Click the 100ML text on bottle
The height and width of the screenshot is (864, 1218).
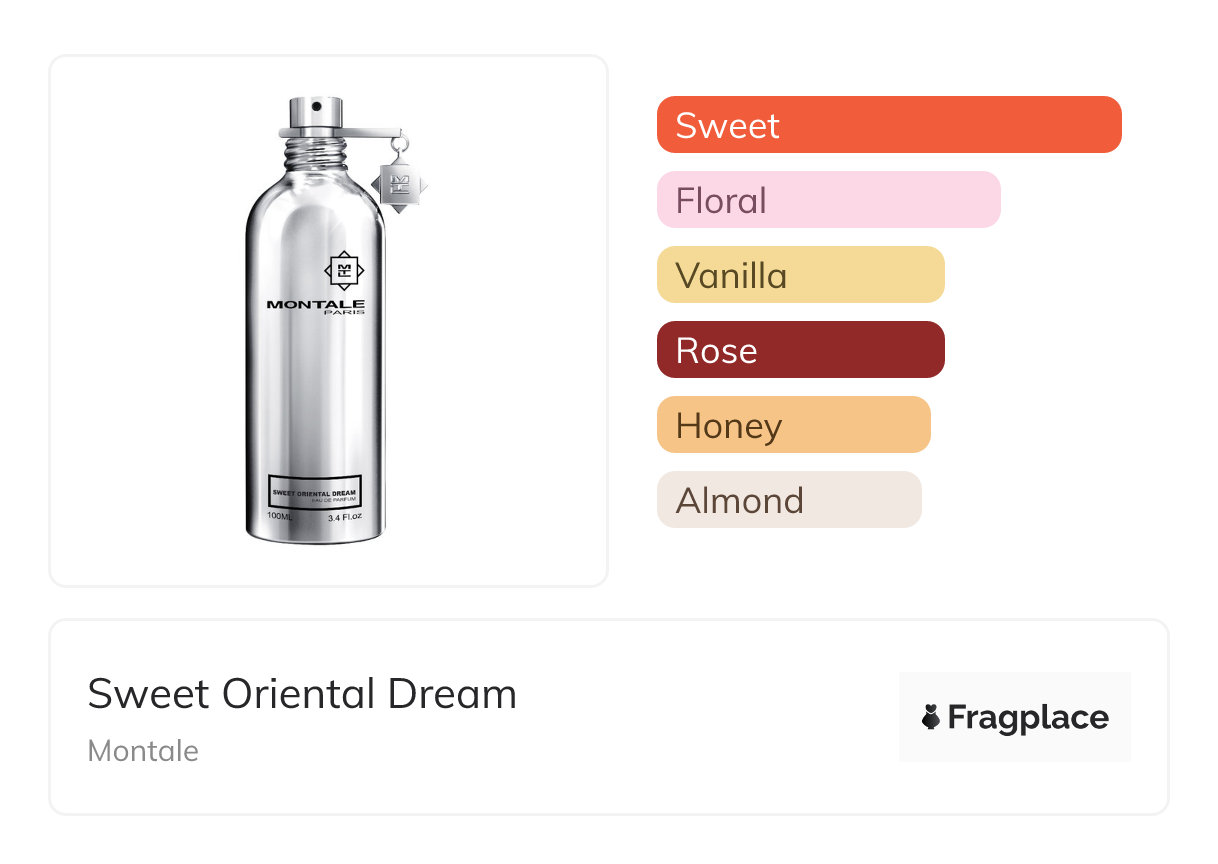click(280, 516)
